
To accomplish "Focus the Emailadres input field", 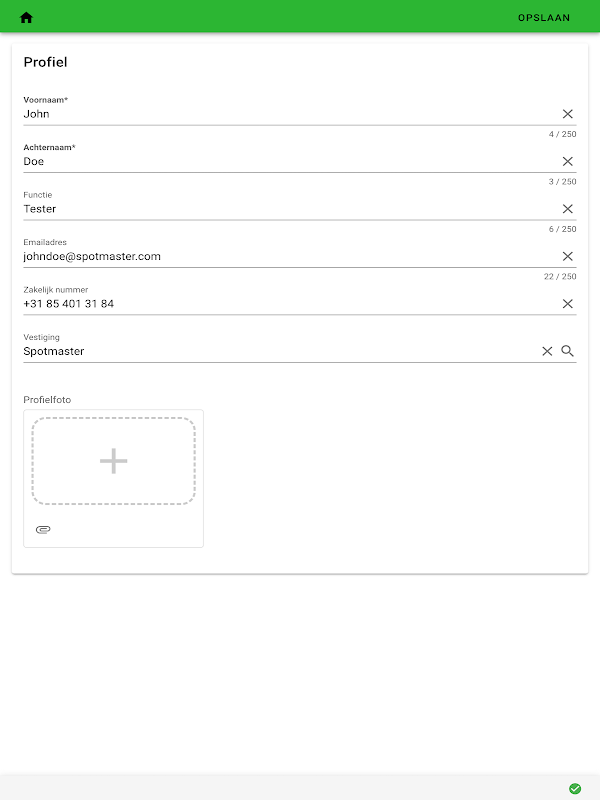I will tap(280, 256).
